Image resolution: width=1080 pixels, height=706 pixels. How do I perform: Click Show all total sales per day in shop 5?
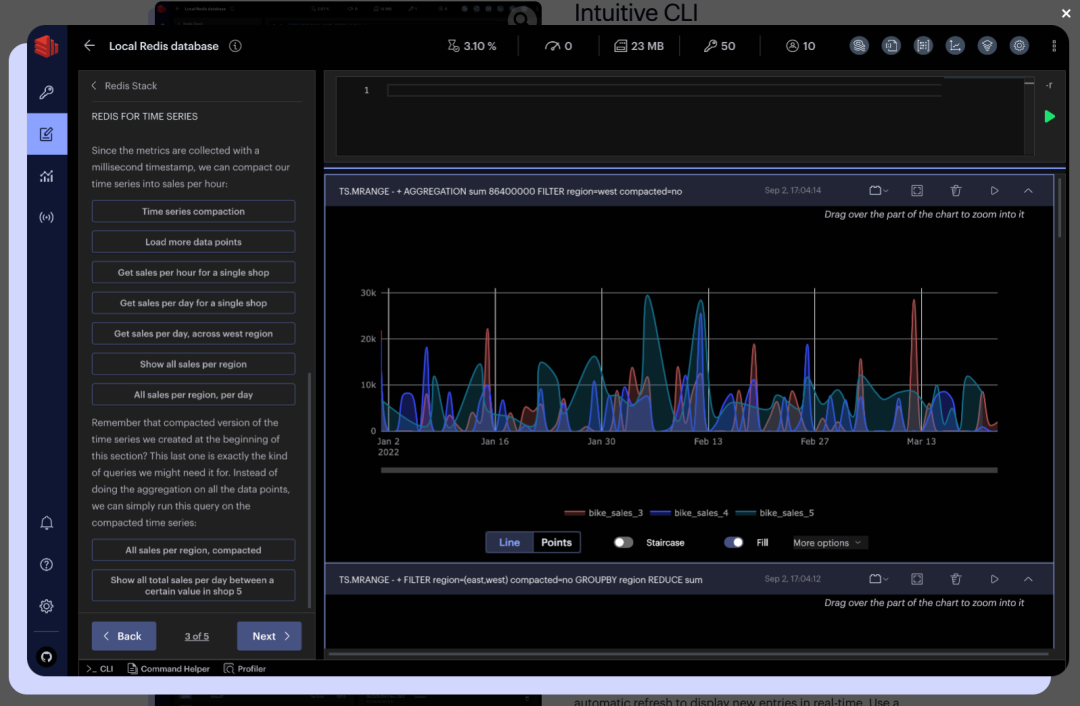(194, 585)
